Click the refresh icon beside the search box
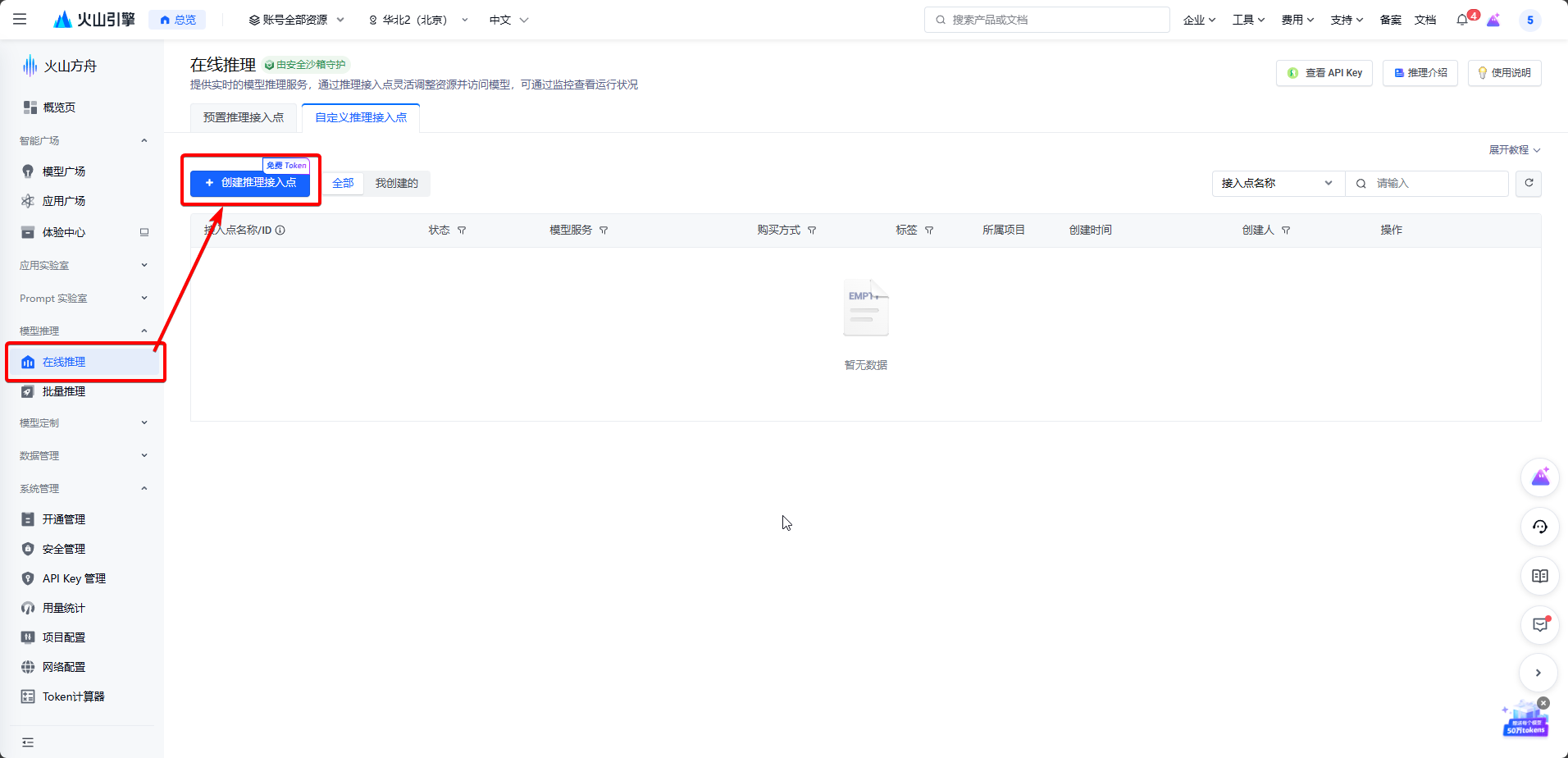The image size is (1568, 758). coord(1529,183)
